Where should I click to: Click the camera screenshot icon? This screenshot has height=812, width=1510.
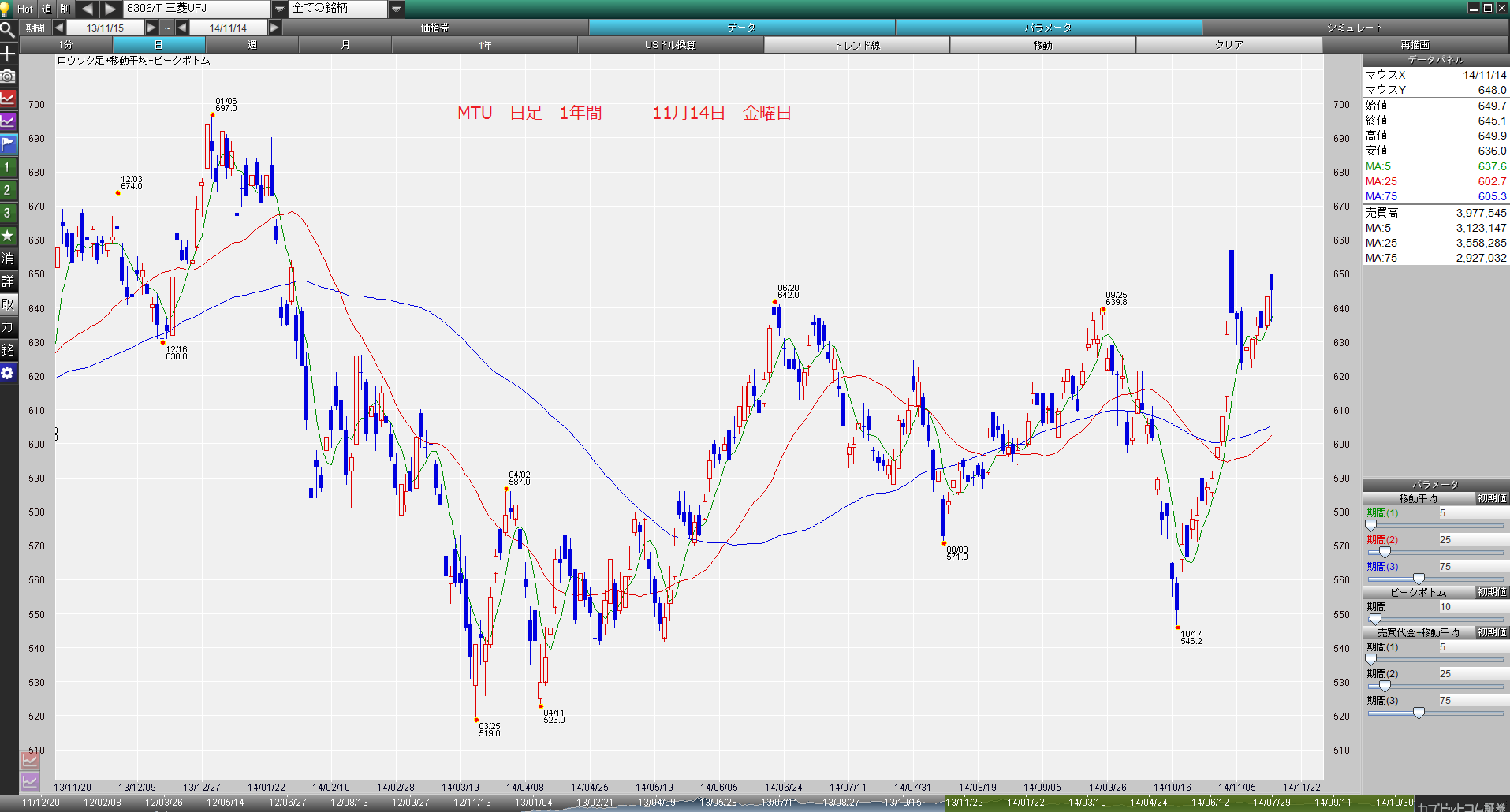tap(8, 76)
